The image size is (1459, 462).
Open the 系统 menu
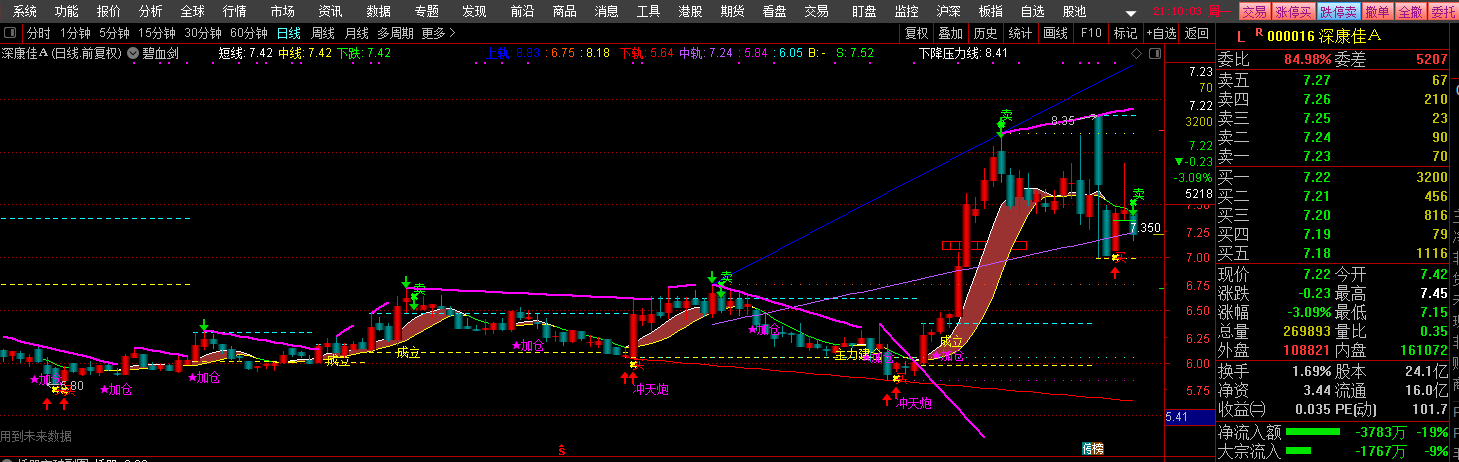pos(25,12)
